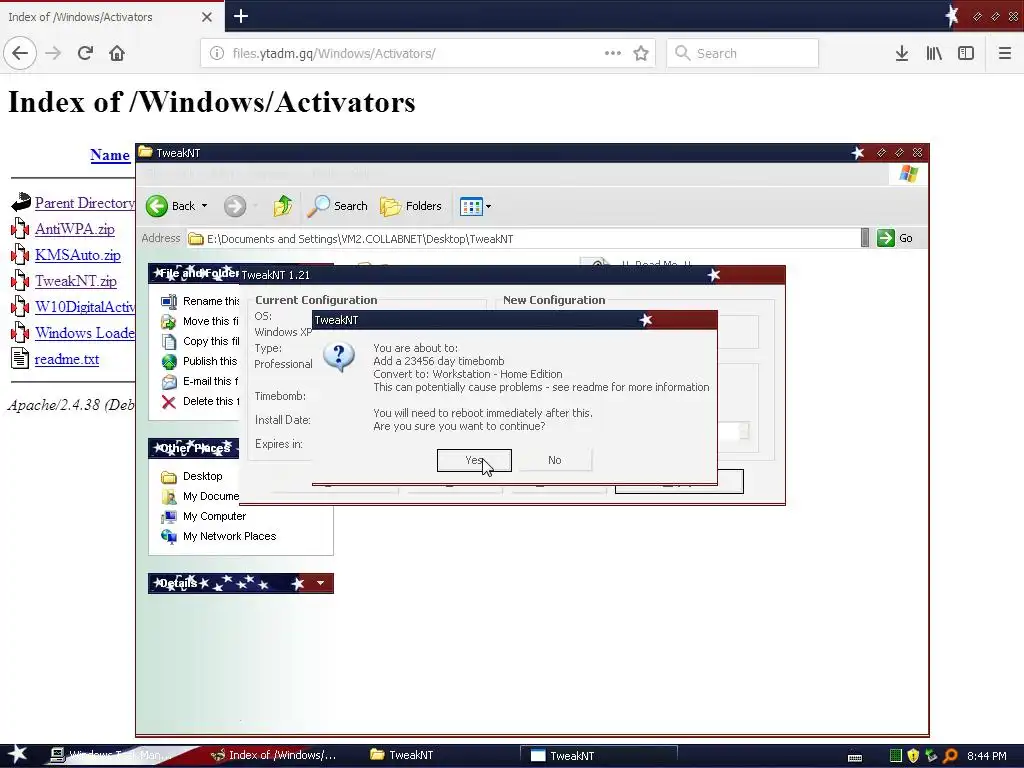Close the TweakNT confirmation dialog via star button
The image size is (1024, 768).
coord(646,320)
